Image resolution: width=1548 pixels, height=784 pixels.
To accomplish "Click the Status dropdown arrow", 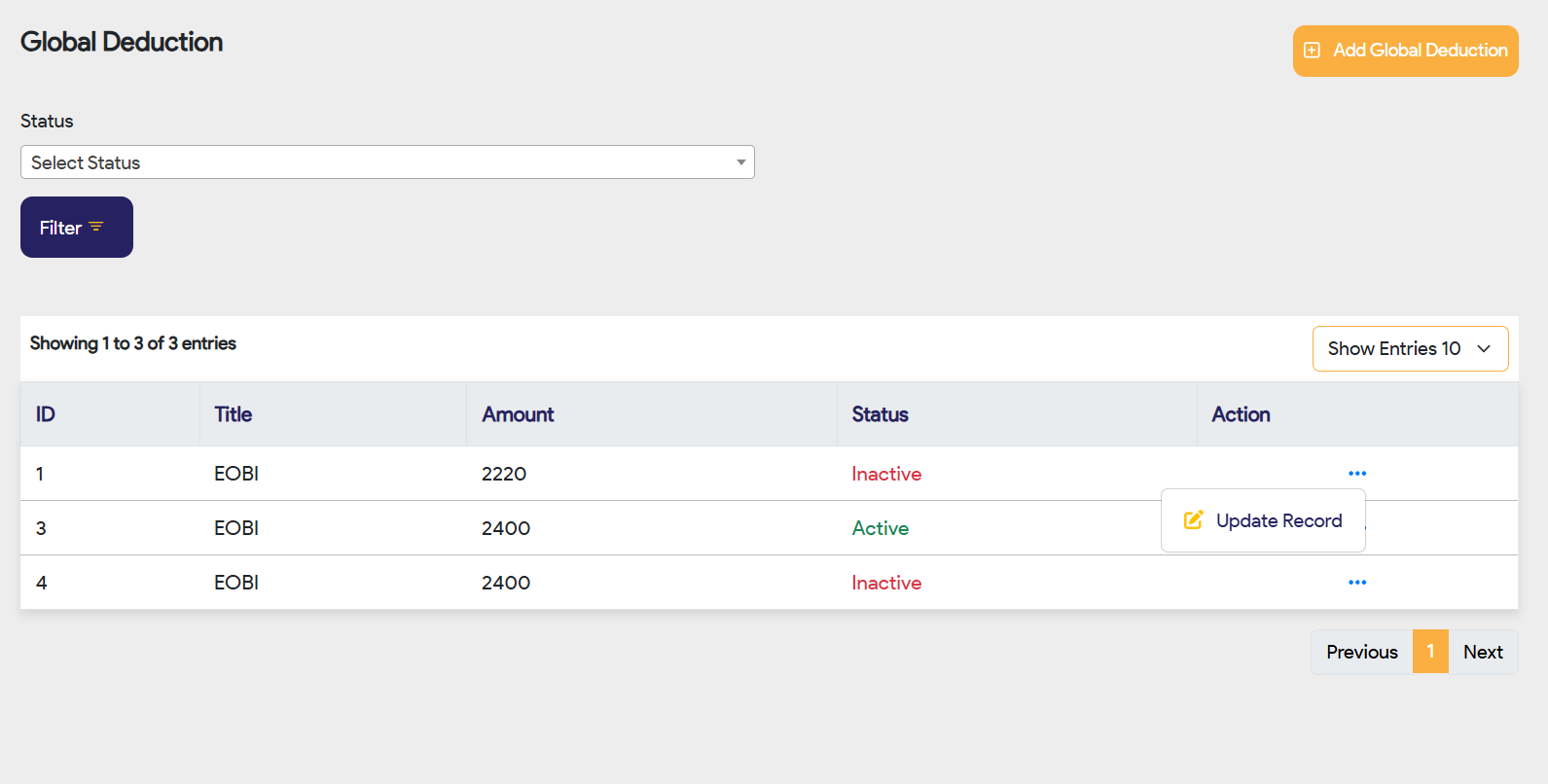I will click(741, 162).
